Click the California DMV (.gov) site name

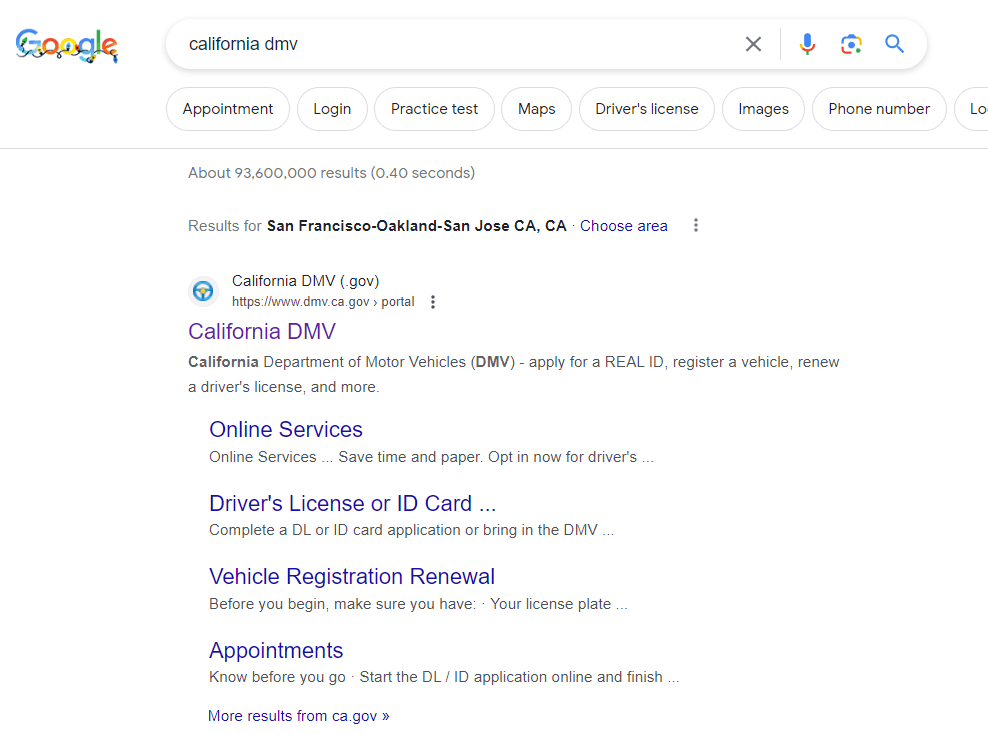(306, 281)
